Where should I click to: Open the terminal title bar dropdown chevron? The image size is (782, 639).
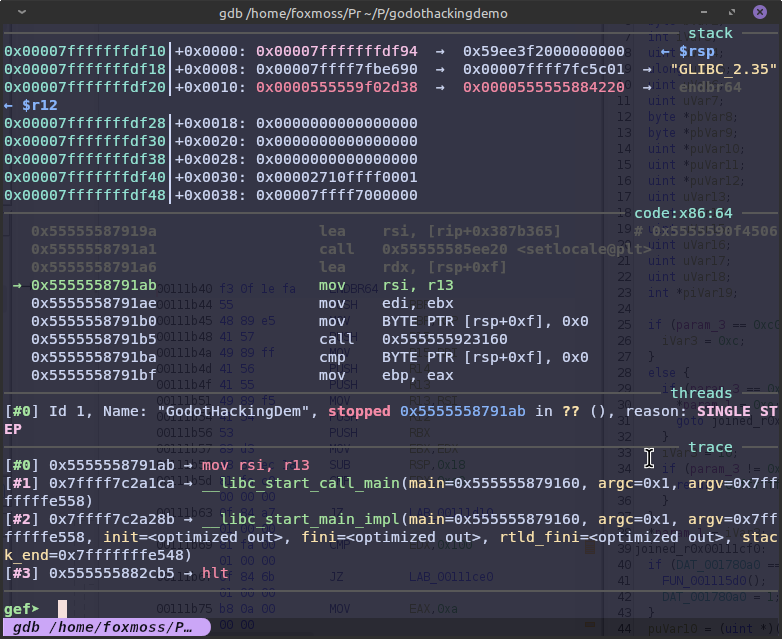coord(21,12)
